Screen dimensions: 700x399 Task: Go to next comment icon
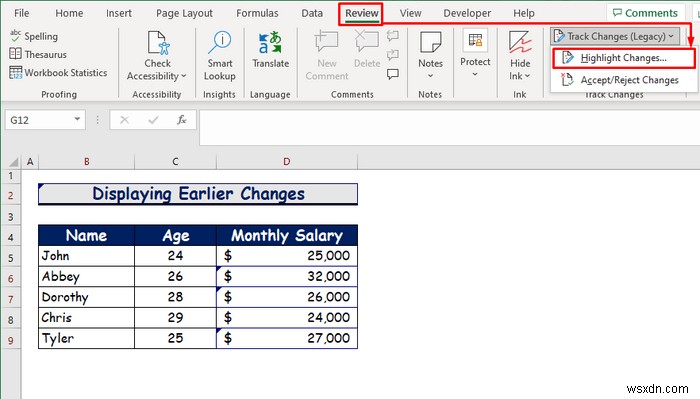point(393,55)
